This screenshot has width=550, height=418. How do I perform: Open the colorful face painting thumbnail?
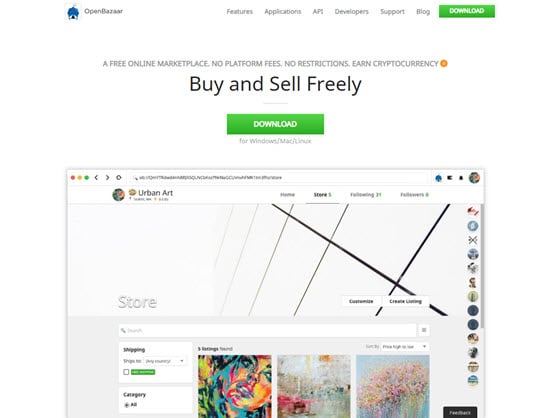tap(235, 386)
